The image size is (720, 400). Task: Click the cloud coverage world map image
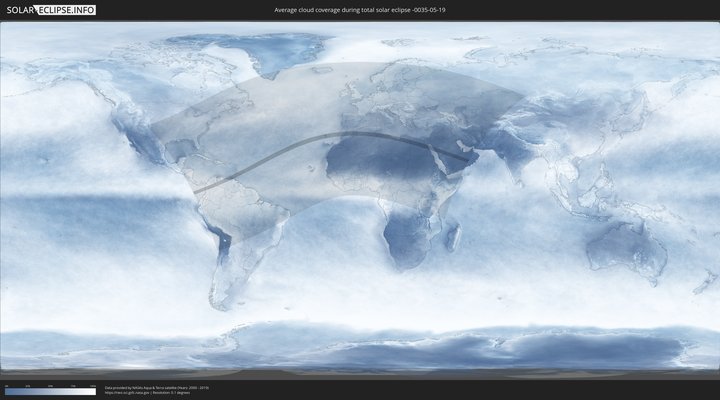coord(360,200)
